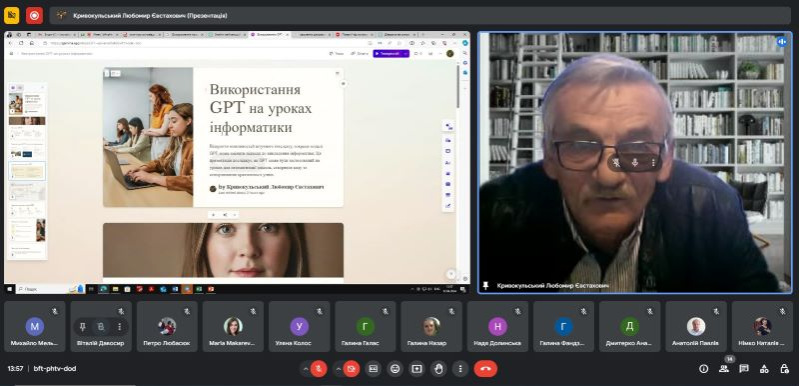Raise hand in the meeting
Screen dimensions: 799x386
439,369
